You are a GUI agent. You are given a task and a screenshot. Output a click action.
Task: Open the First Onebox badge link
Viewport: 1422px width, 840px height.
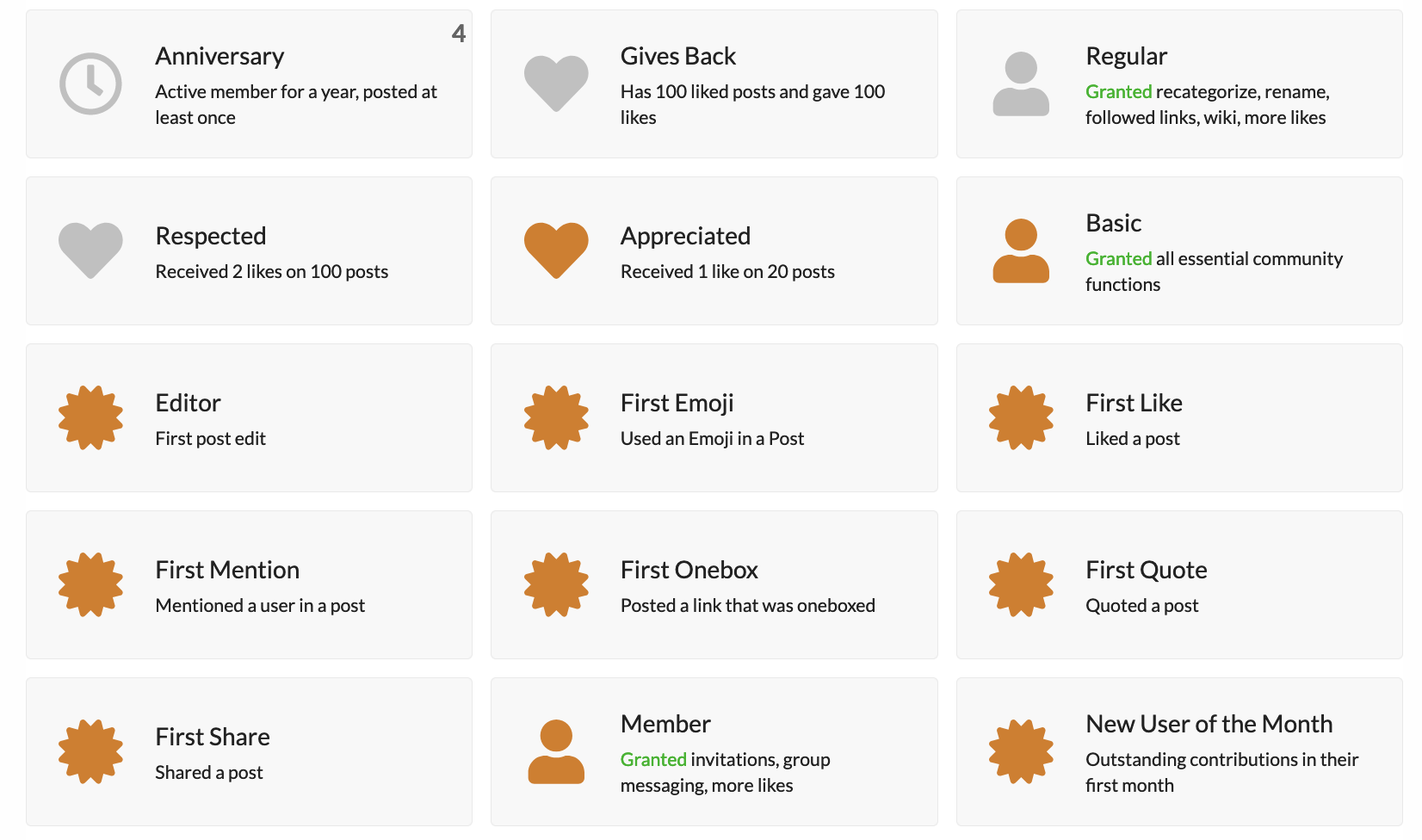689,570
